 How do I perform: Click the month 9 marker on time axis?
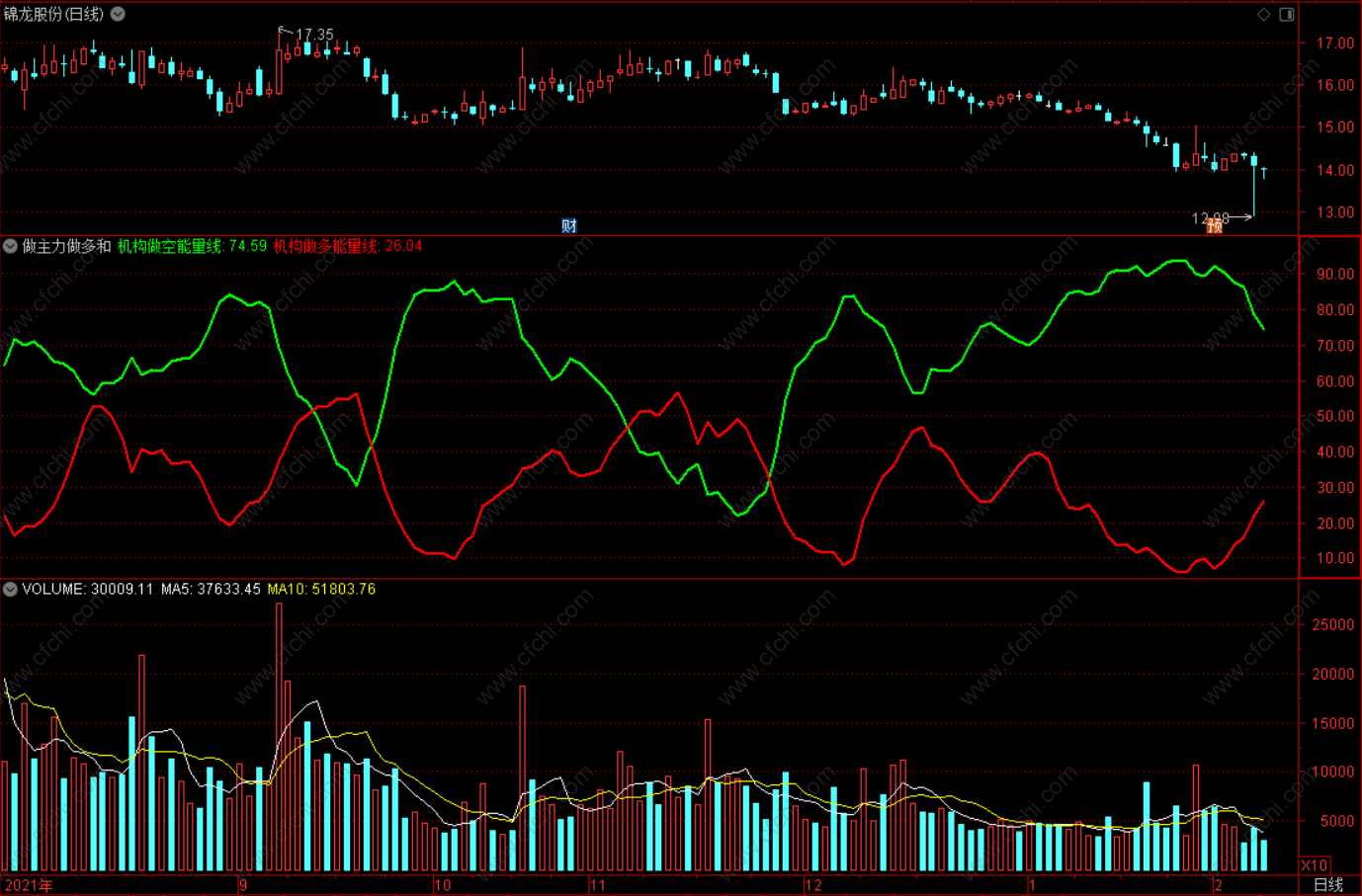click(243, 885)
